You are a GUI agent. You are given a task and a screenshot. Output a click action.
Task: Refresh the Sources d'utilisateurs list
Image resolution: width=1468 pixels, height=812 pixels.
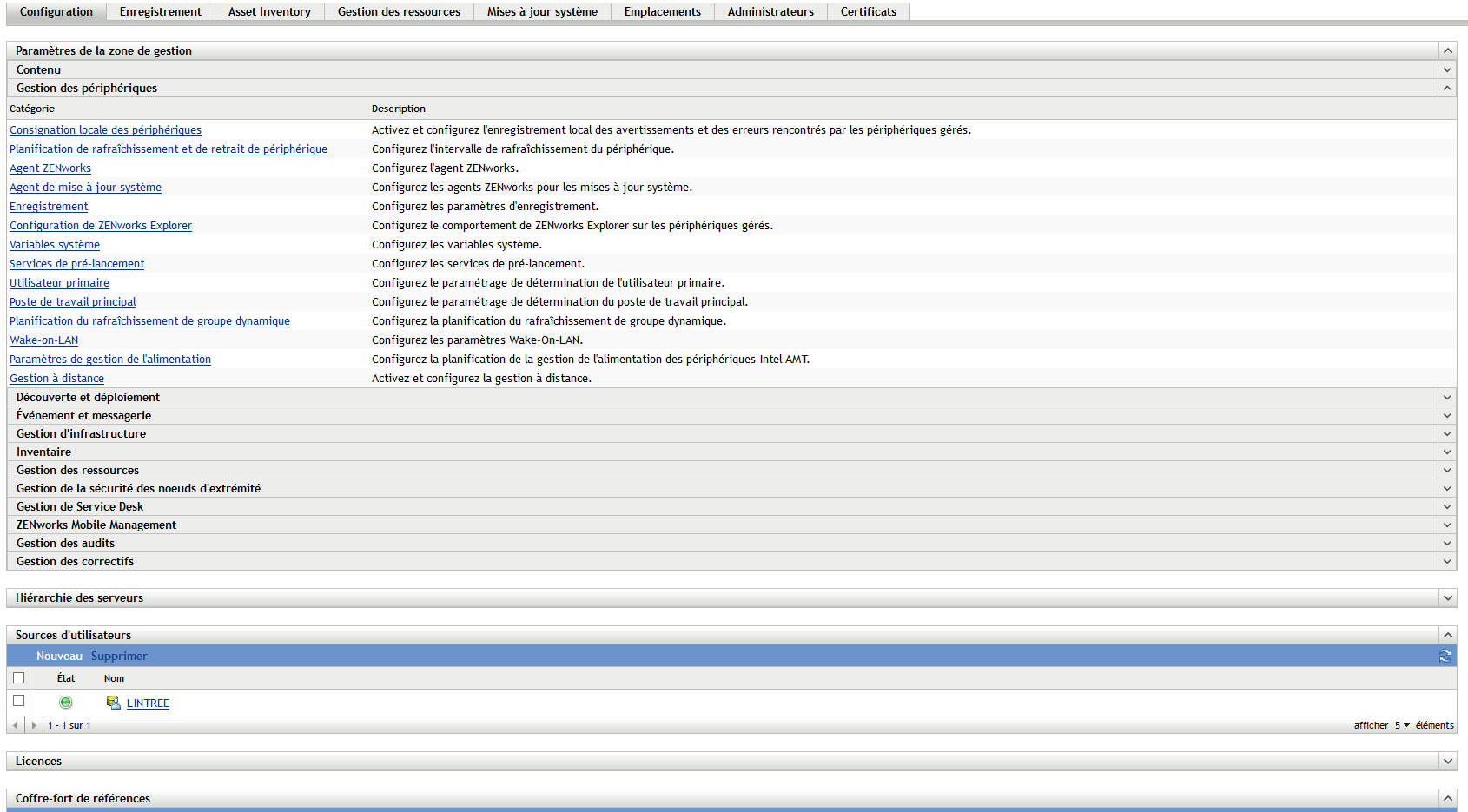point(1445,656)
